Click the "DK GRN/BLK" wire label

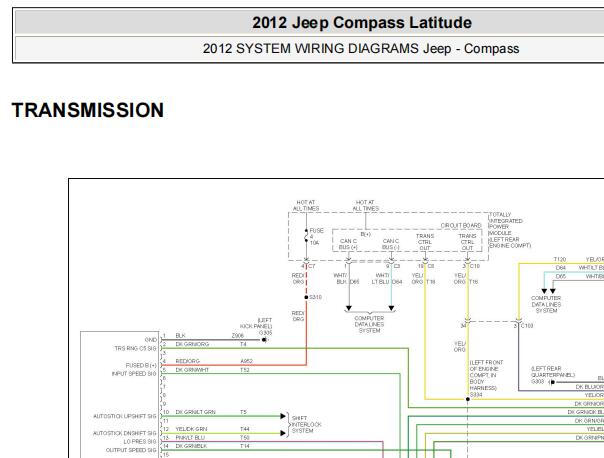click(x=191, y=446)
